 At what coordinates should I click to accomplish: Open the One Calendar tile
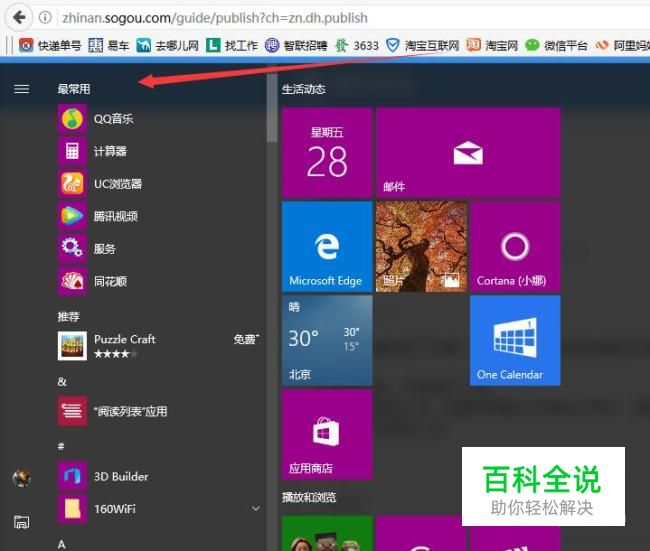[x=515, y=341]
